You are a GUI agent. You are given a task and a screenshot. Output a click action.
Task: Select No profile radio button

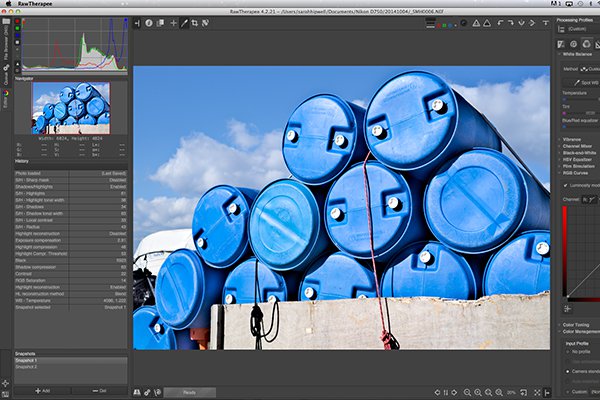(569, 352)
